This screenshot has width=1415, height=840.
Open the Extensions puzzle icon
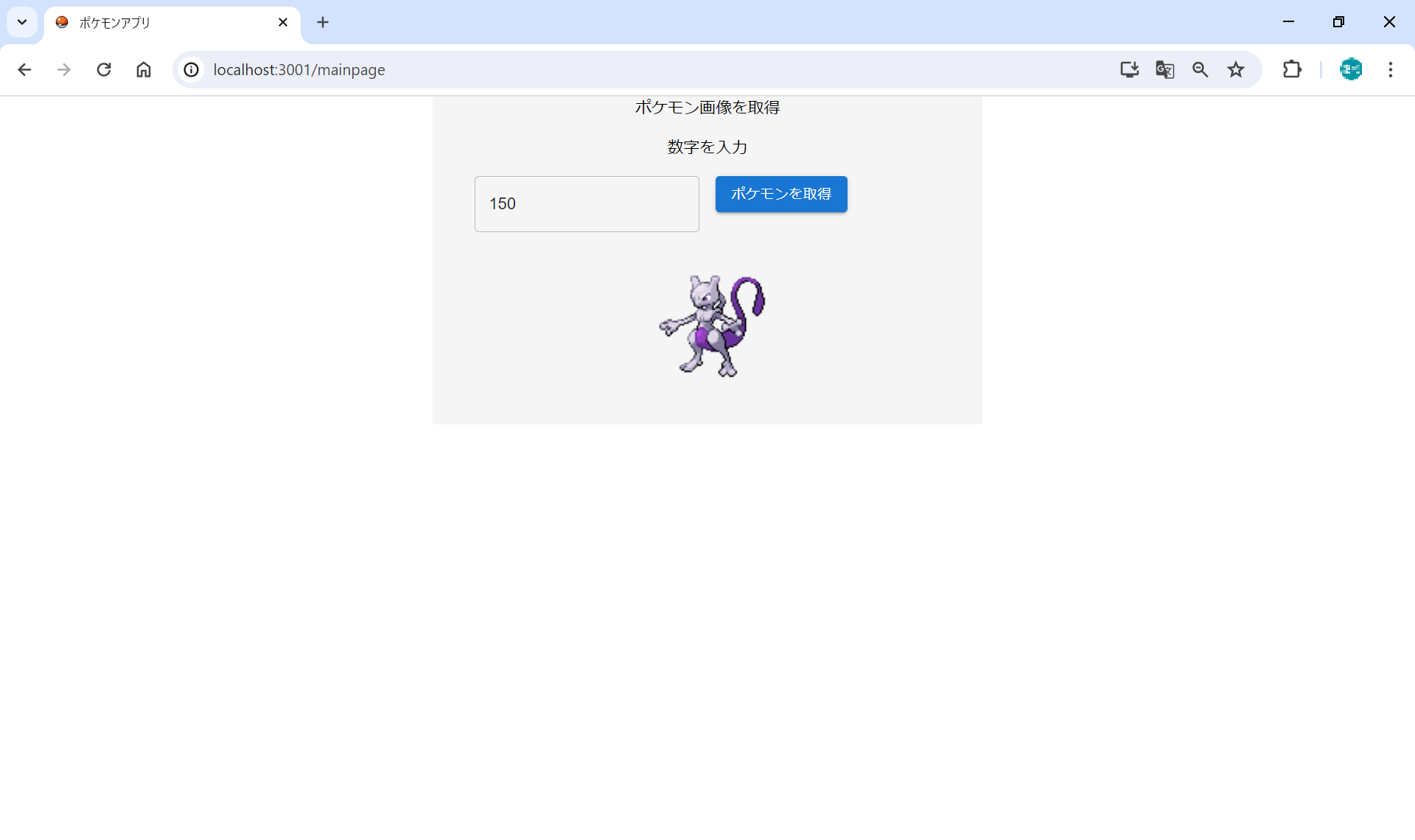pyautogui.click(x=1292, y=69)
